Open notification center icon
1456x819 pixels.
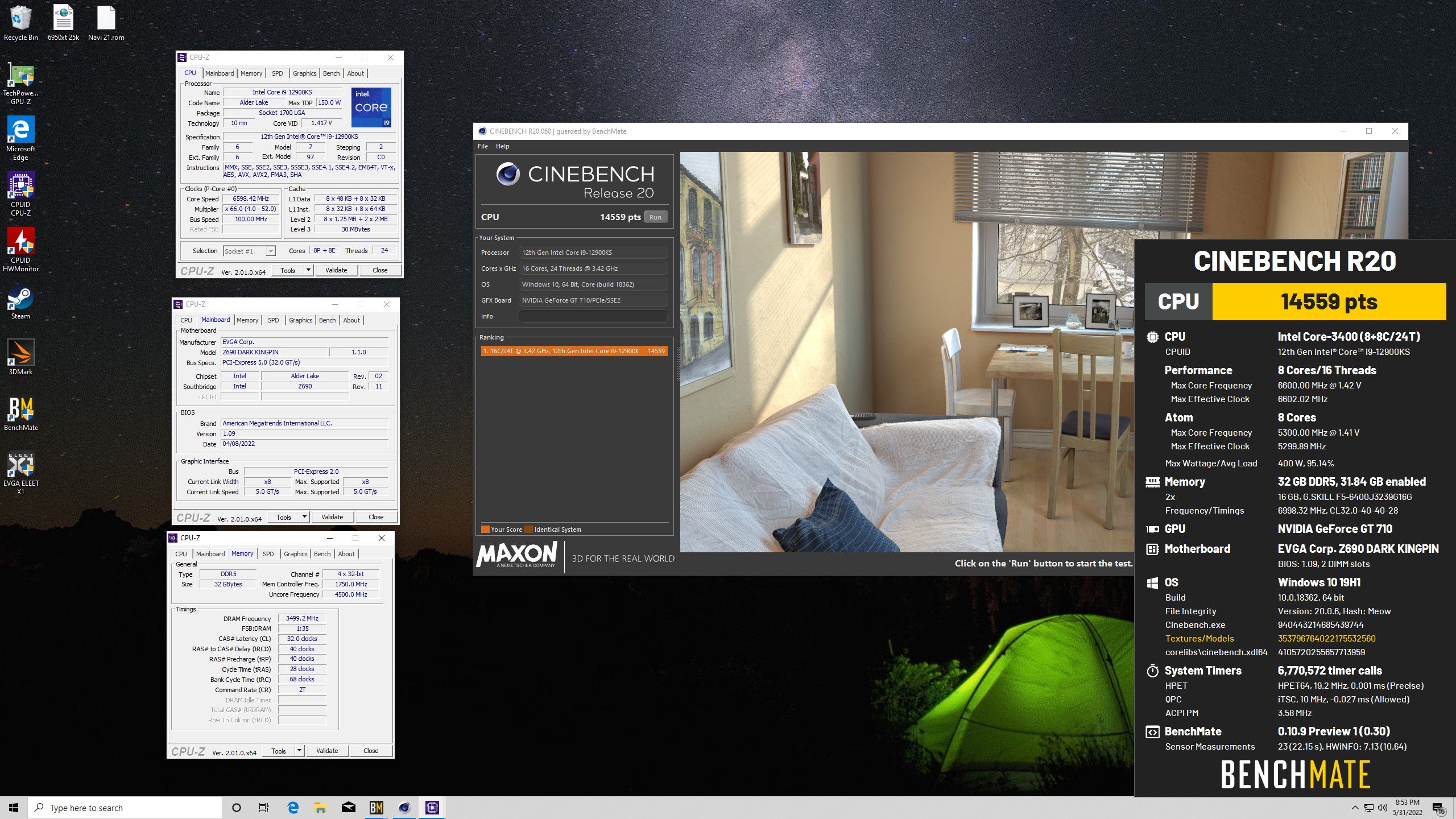coord(1439,808)
